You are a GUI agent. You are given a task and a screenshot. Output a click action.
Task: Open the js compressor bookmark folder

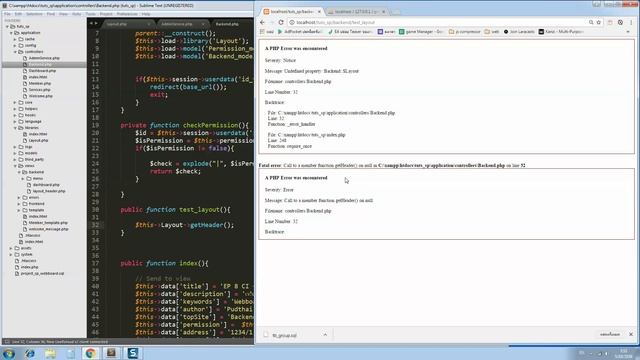point(464,32)
